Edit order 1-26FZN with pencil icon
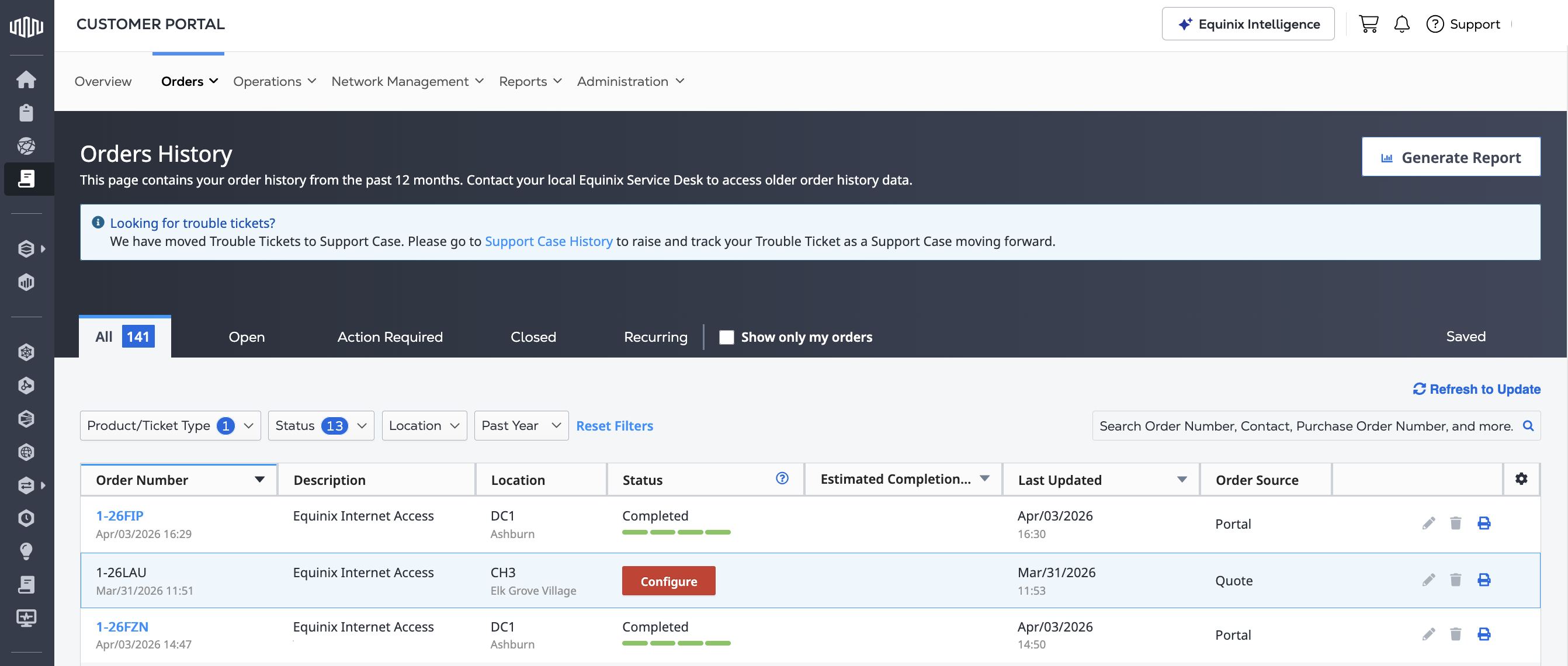 [x=1428, y=634]
